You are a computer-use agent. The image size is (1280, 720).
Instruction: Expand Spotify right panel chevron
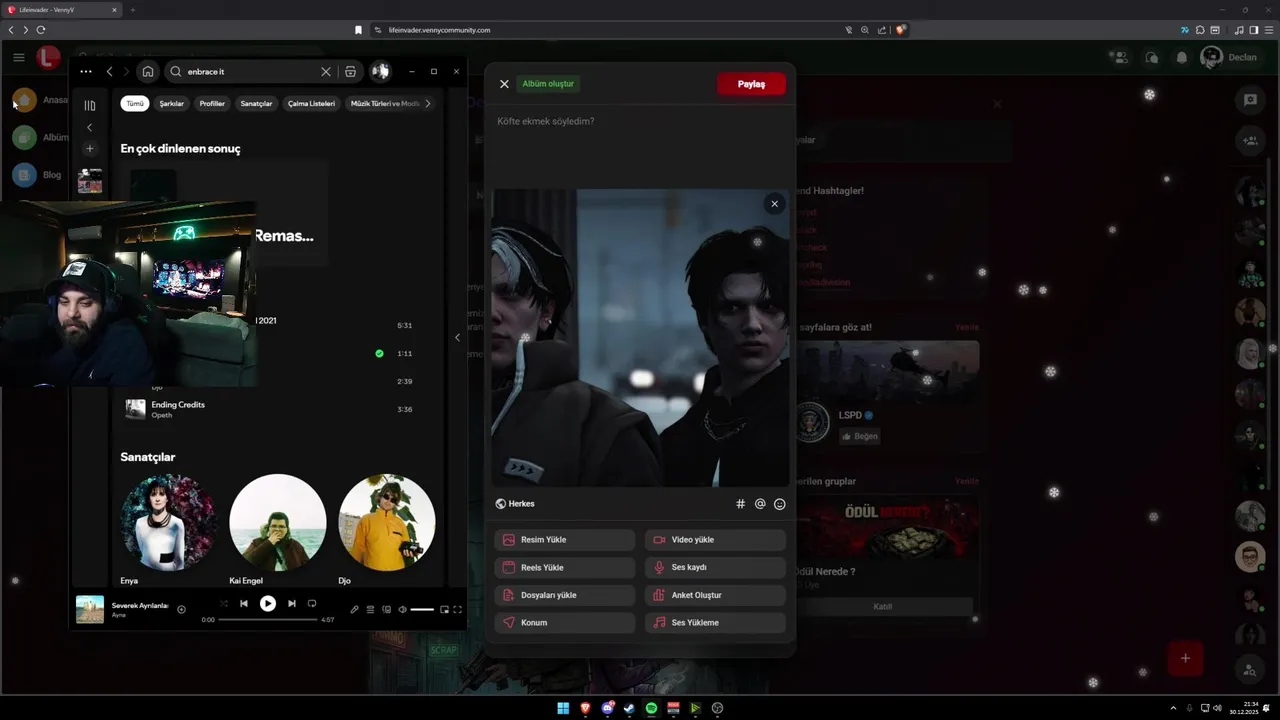[x=457, y=337]
